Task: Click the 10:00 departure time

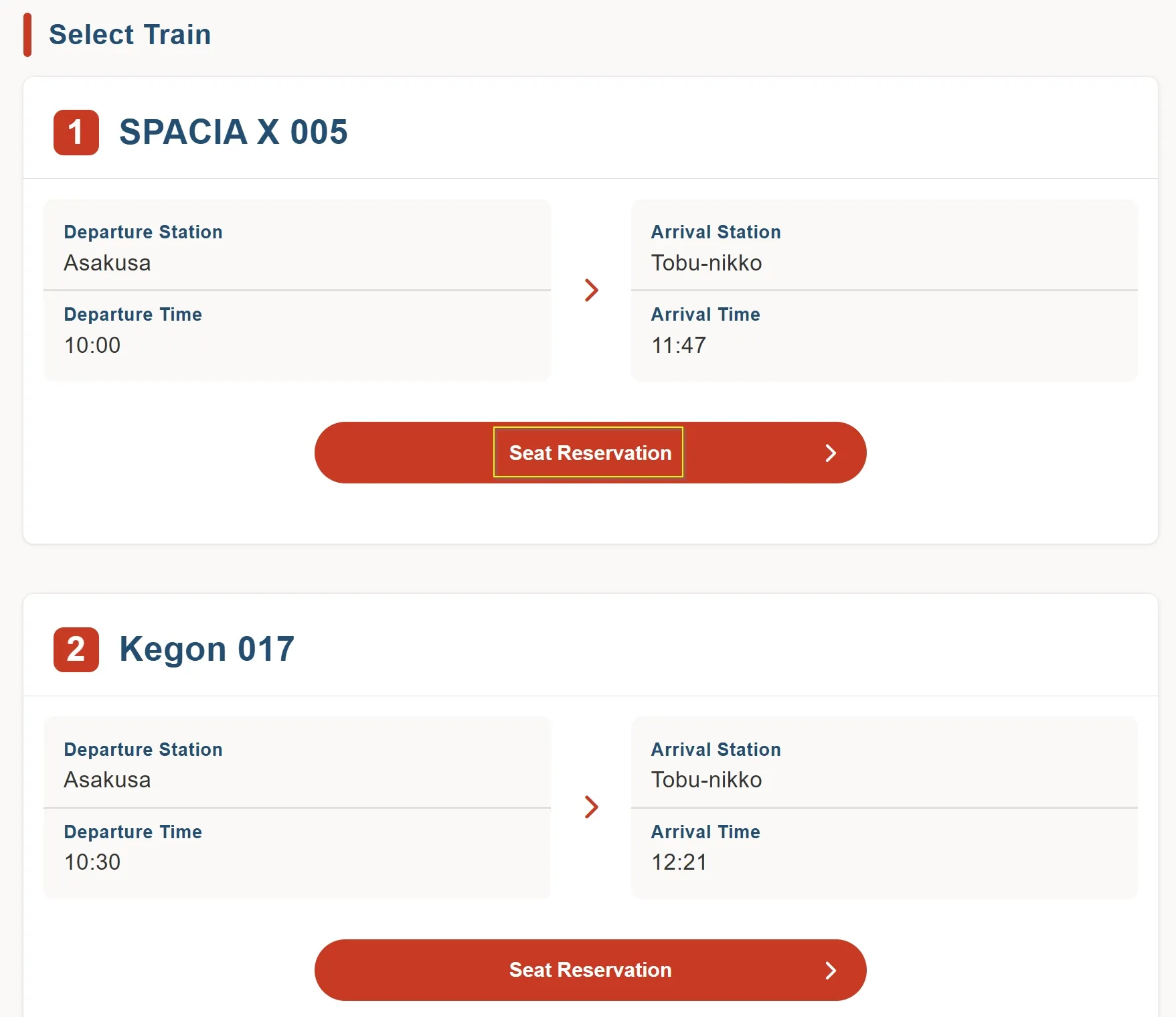Action: click(x=92, y=345)
